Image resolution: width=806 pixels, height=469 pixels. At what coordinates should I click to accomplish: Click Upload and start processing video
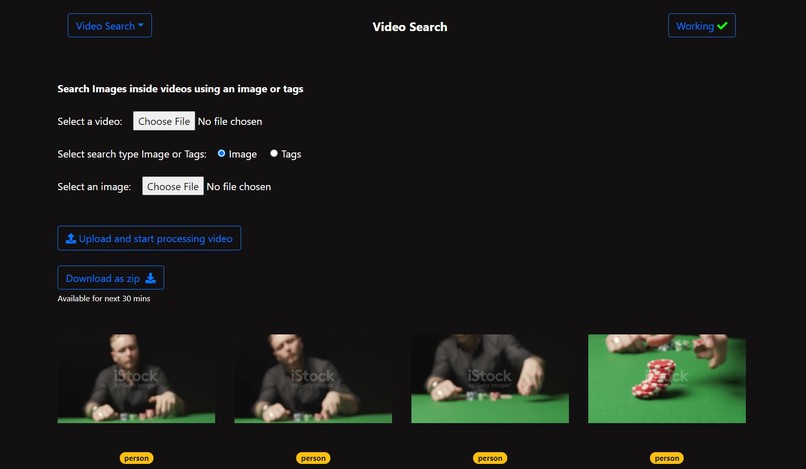(149, 239)
